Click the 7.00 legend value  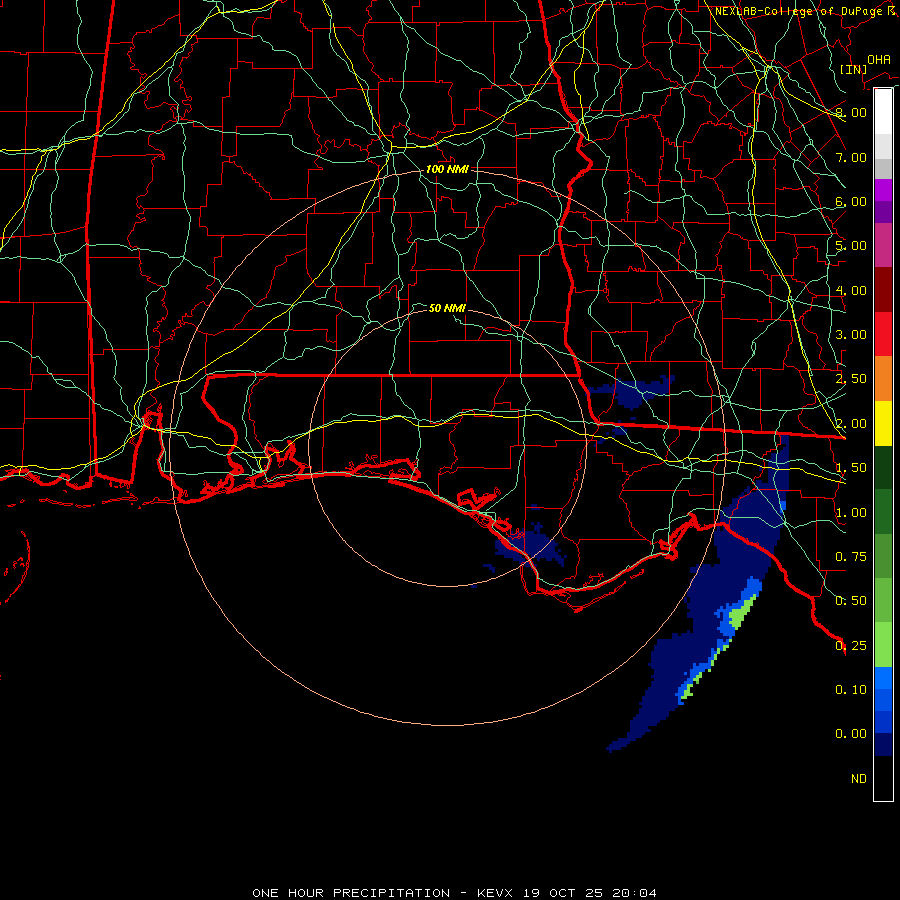pyautogui.click(x=851, y=157)
